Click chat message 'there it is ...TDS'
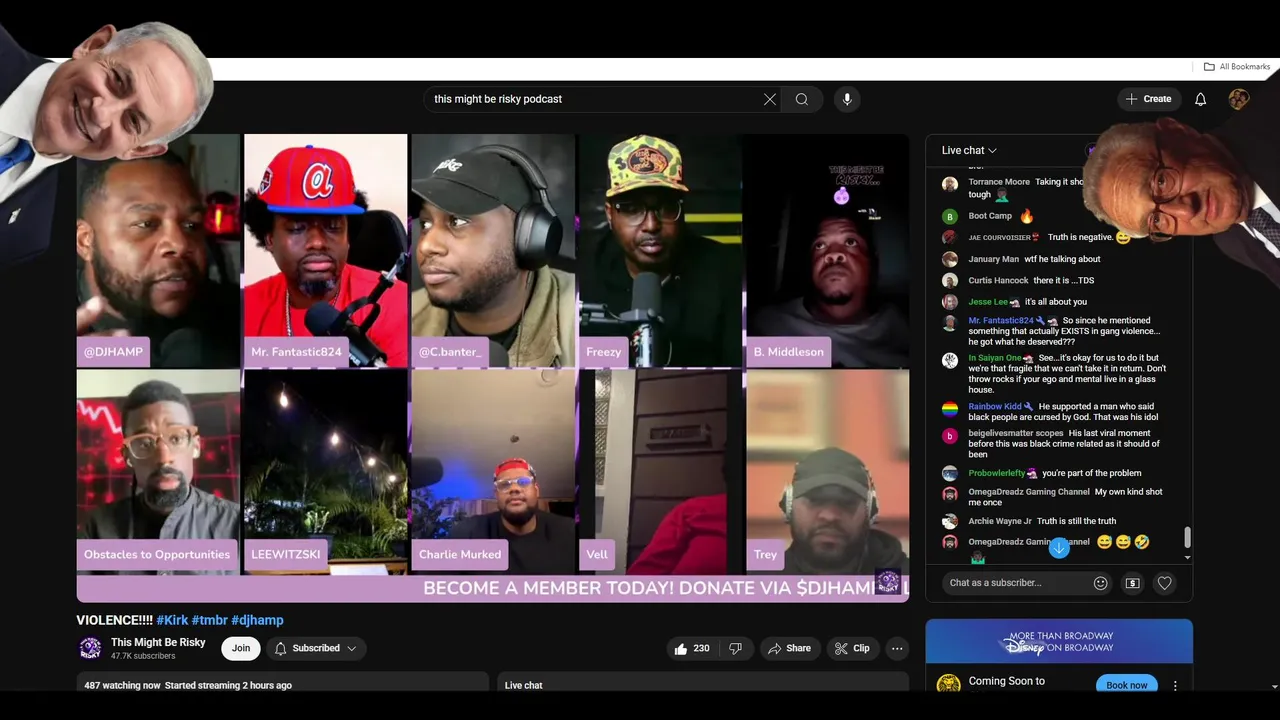 tap(1064, 281)
